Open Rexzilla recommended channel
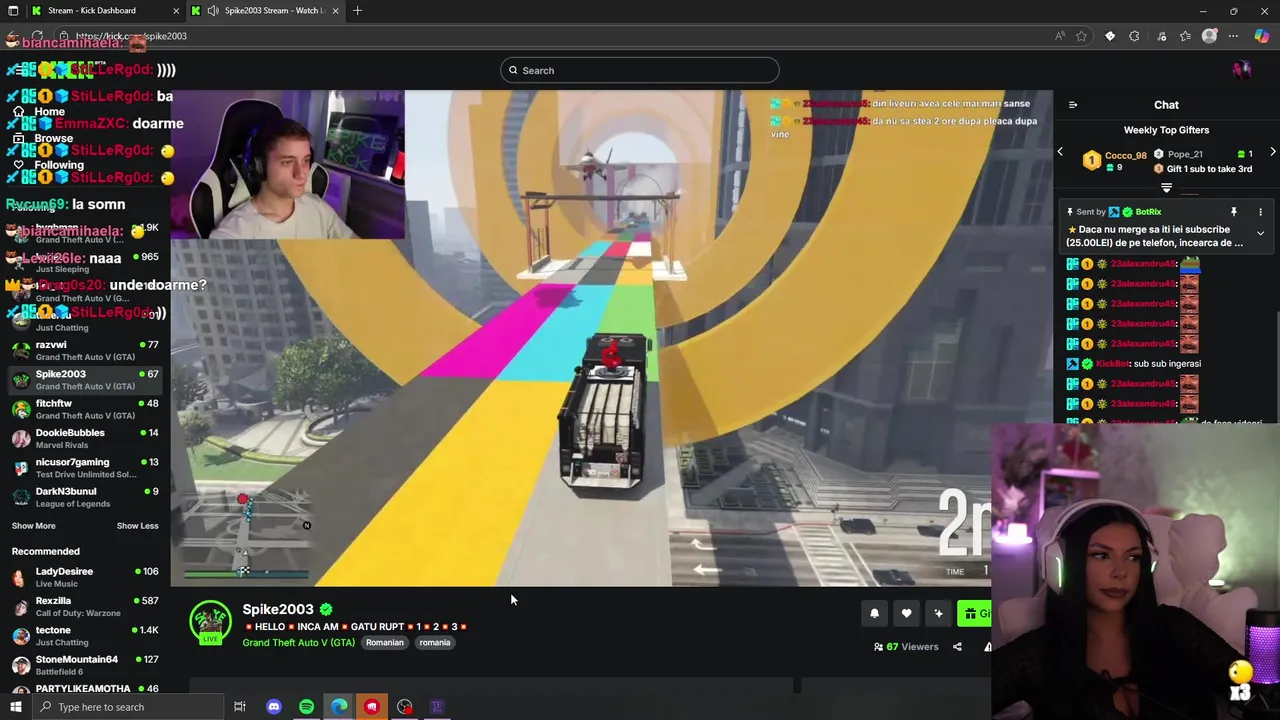Image resolution: width=1280 pixels, height=720 pixels. coord(85,607)
